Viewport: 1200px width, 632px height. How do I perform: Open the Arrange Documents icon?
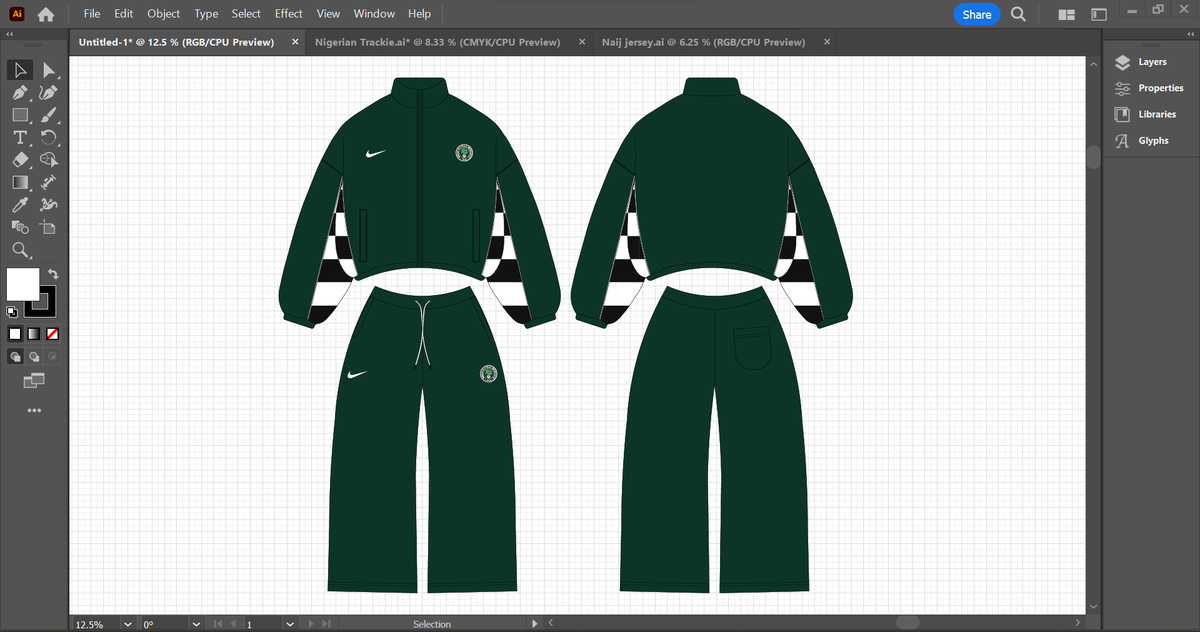click(1066, 14)
